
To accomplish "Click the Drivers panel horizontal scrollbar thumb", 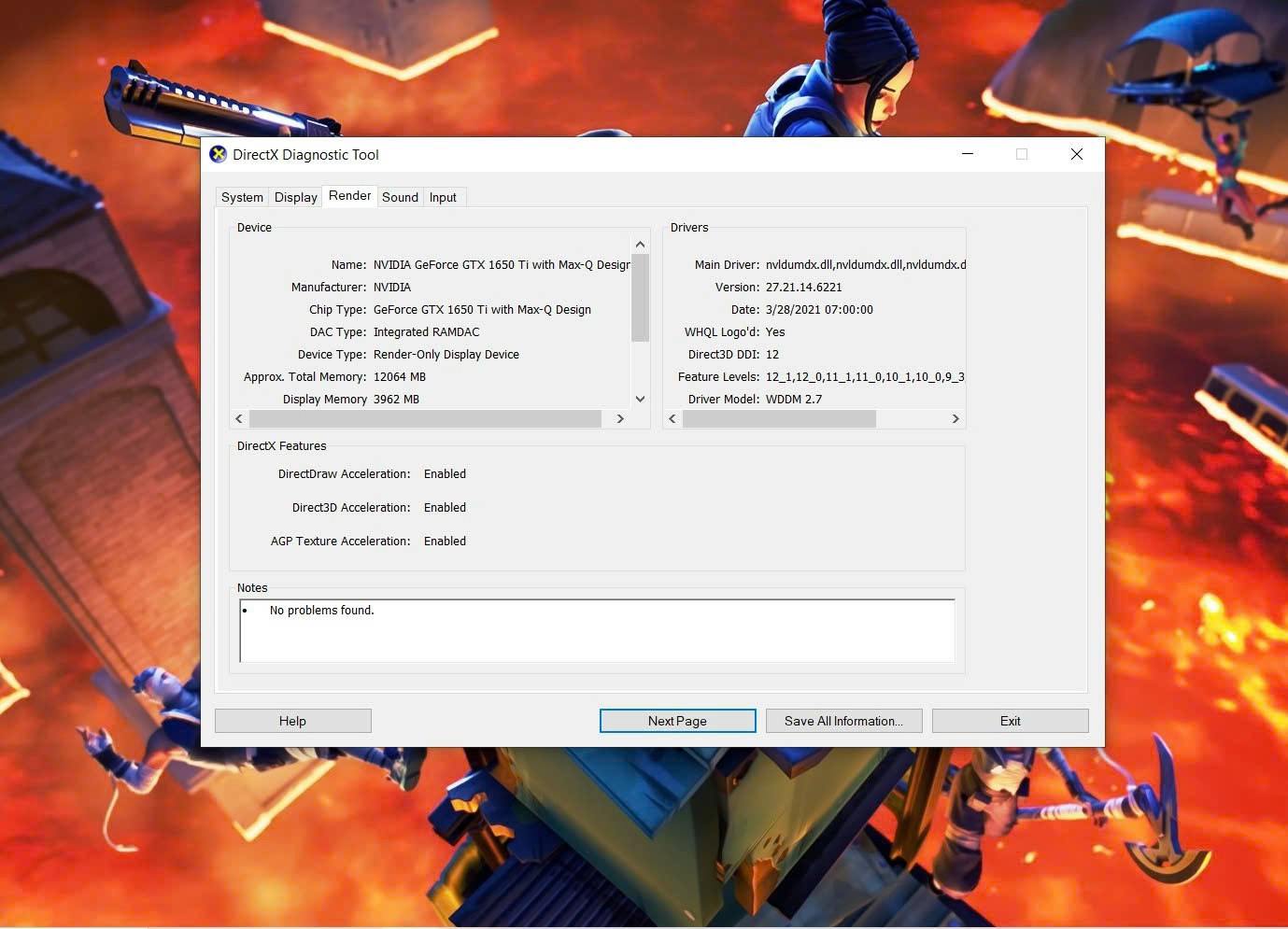I will click(x=779, y=419).
